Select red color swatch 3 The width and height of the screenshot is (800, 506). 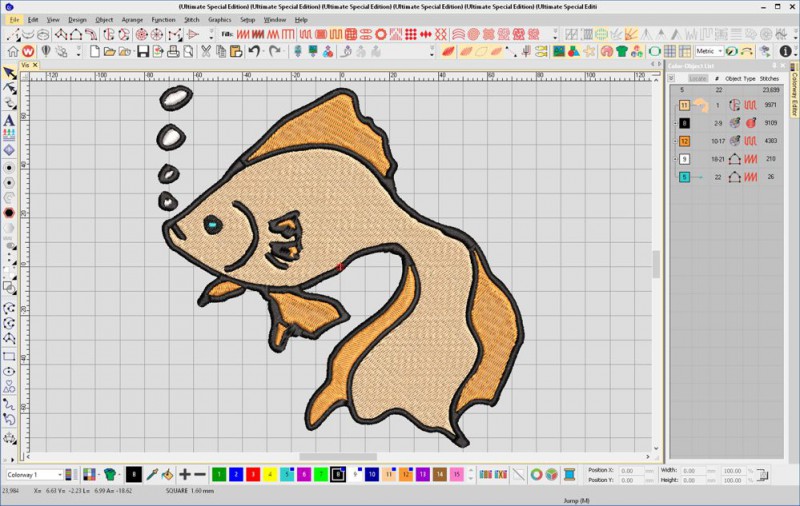coord(253,475)
